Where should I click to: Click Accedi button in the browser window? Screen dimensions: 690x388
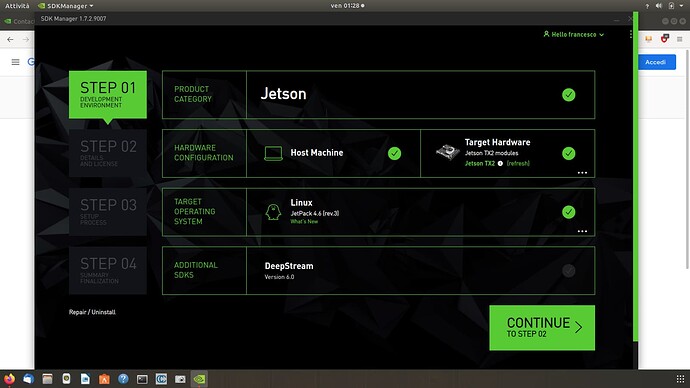656,62
